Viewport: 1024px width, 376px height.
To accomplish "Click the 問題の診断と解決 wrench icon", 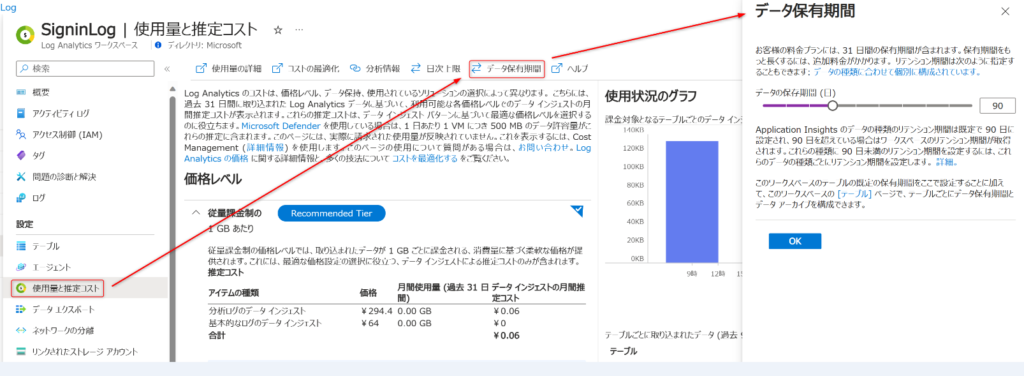I will 21,176.
